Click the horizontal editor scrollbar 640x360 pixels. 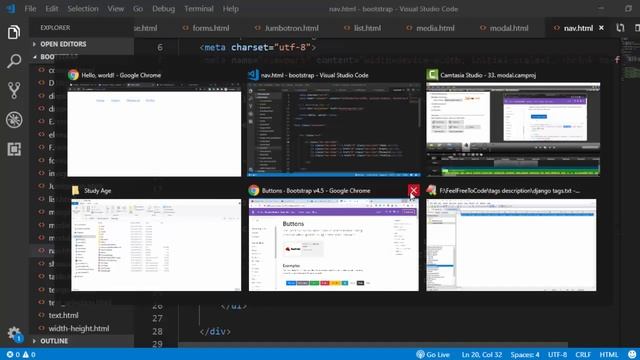pyautogui.click(x=373, y=345)
